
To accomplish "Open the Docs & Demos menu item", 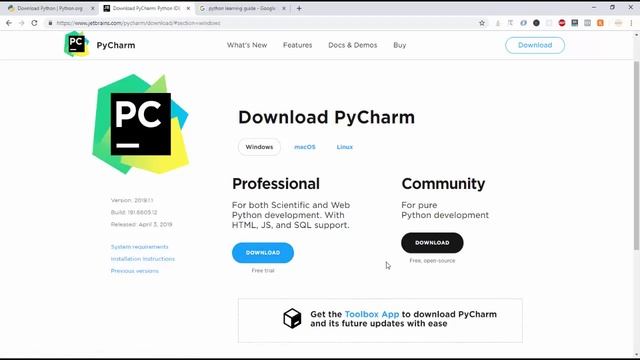I will tap(353, 45).
